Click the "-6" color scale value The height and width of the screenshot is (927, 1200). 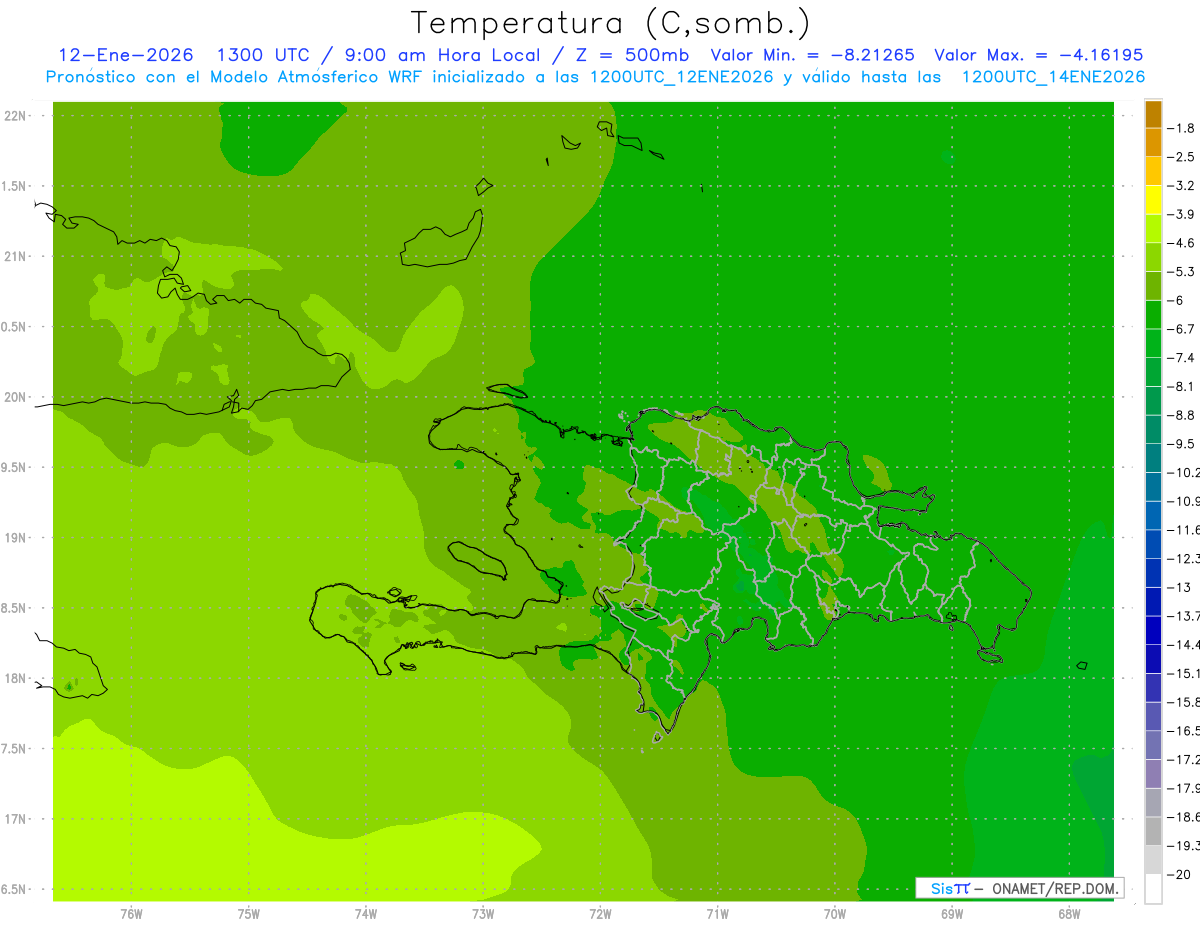[1175, 300]
